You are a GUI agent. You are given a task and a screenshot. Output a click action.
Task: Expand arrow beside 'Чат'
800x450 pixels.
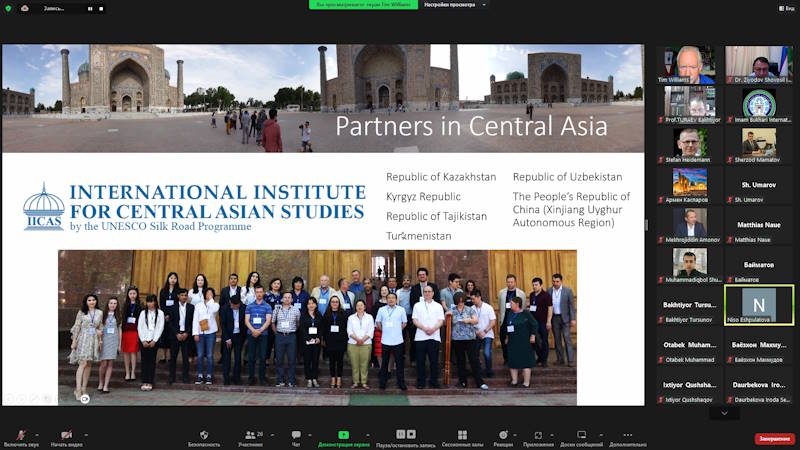click(309, 435)
